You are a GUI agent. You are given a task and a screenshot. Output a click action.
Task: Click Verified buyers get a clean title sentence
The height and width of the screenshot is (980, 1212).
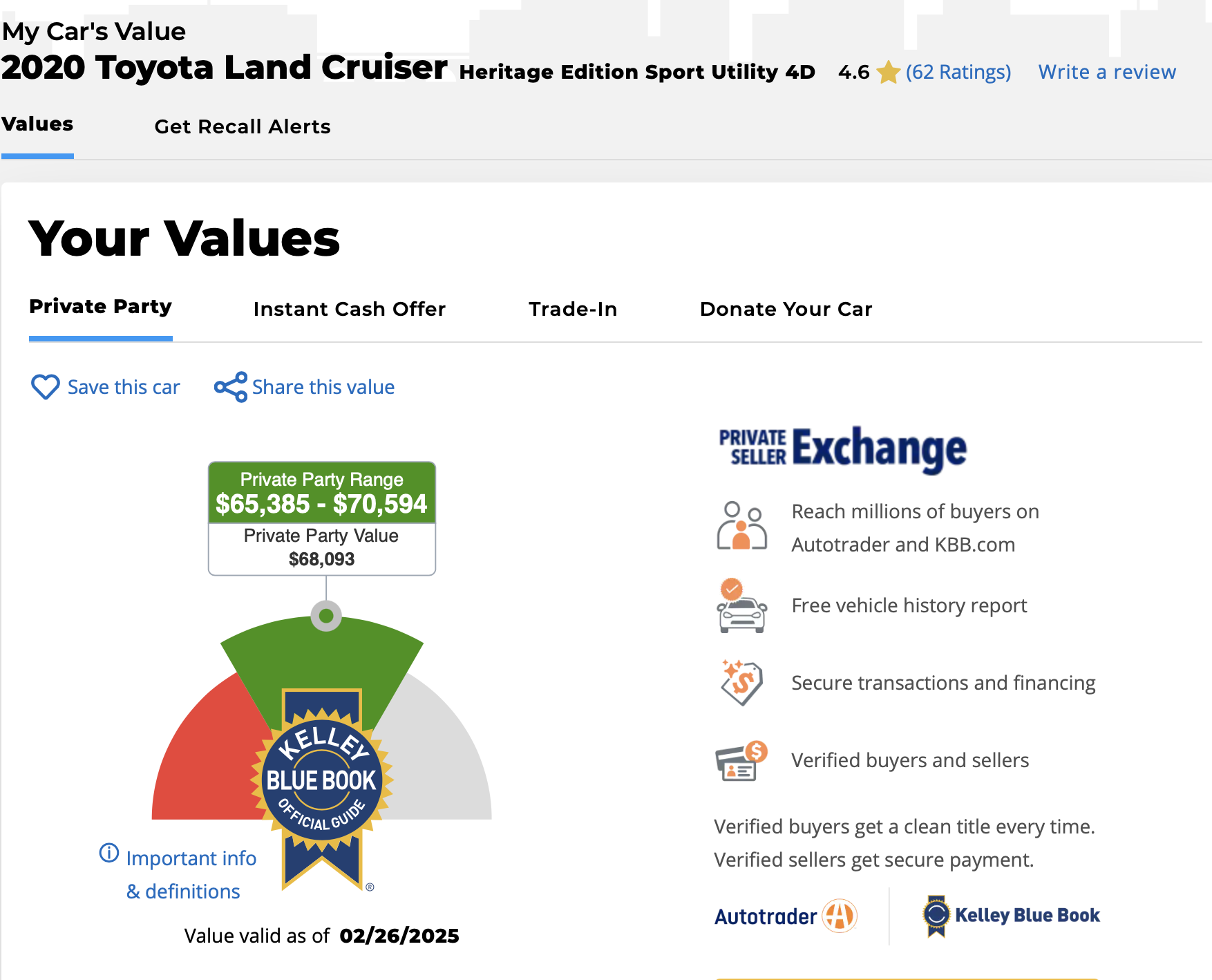[x=905, y=827]
